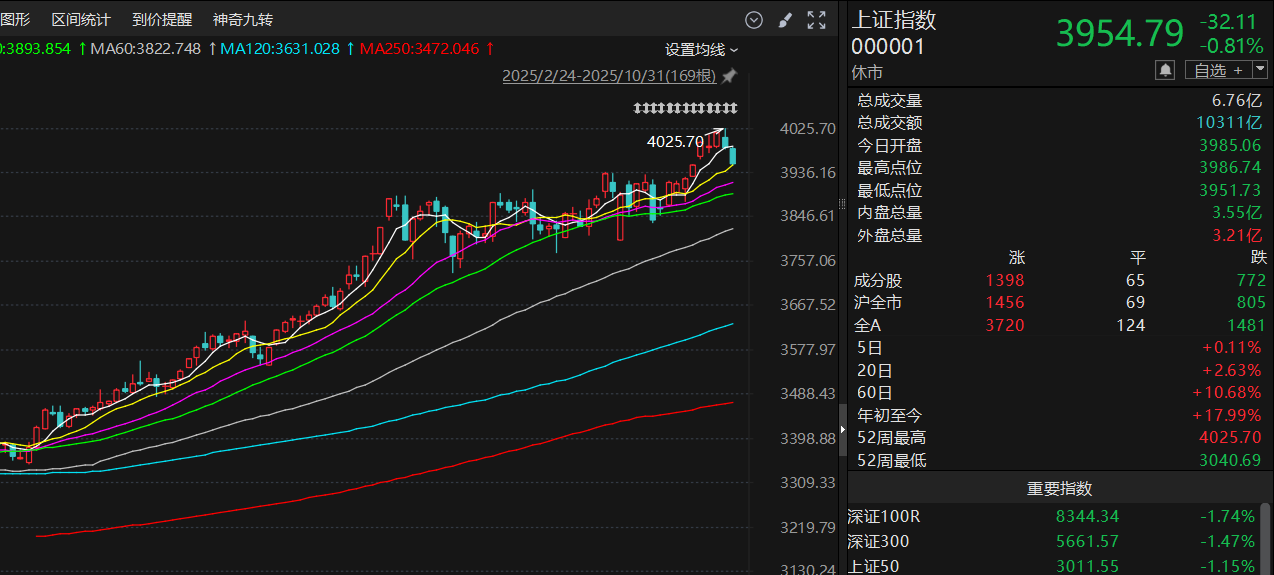Select the 深证300 index row
This screenshot has height=575, width=1274.
1050,541
